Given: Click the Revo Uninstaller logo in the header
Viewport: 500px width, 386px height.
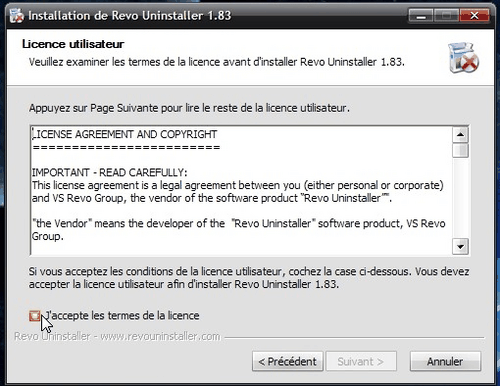Looking at the screenshot, I should pyautogui.click(x=463, y=58).
